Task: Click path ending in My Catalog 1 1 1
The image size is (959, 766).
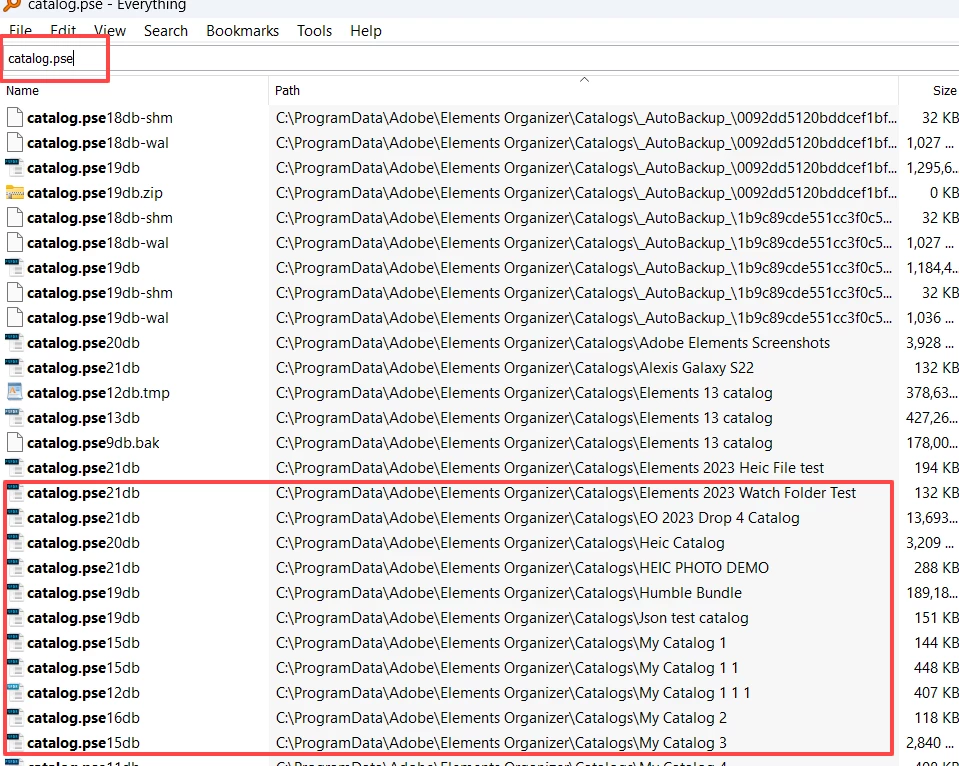Action: click(x=513, y=693)
